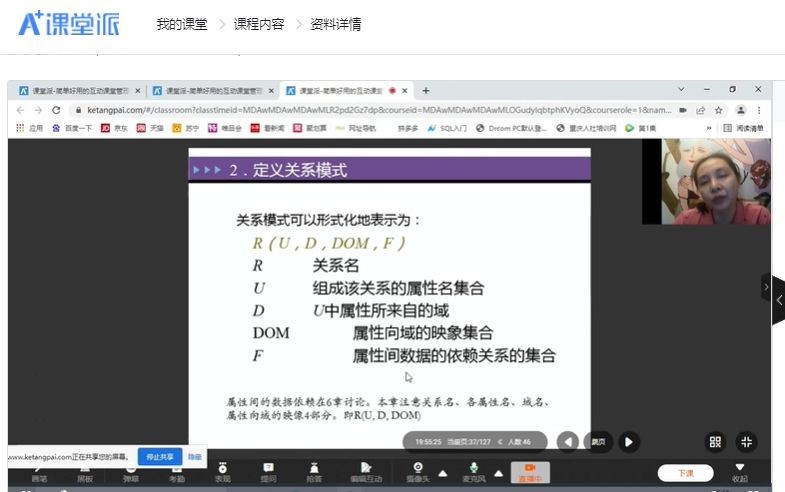Open the slide thumbnail grid view
This screenshot has height=492, width=785.
(x=715, y=442)
